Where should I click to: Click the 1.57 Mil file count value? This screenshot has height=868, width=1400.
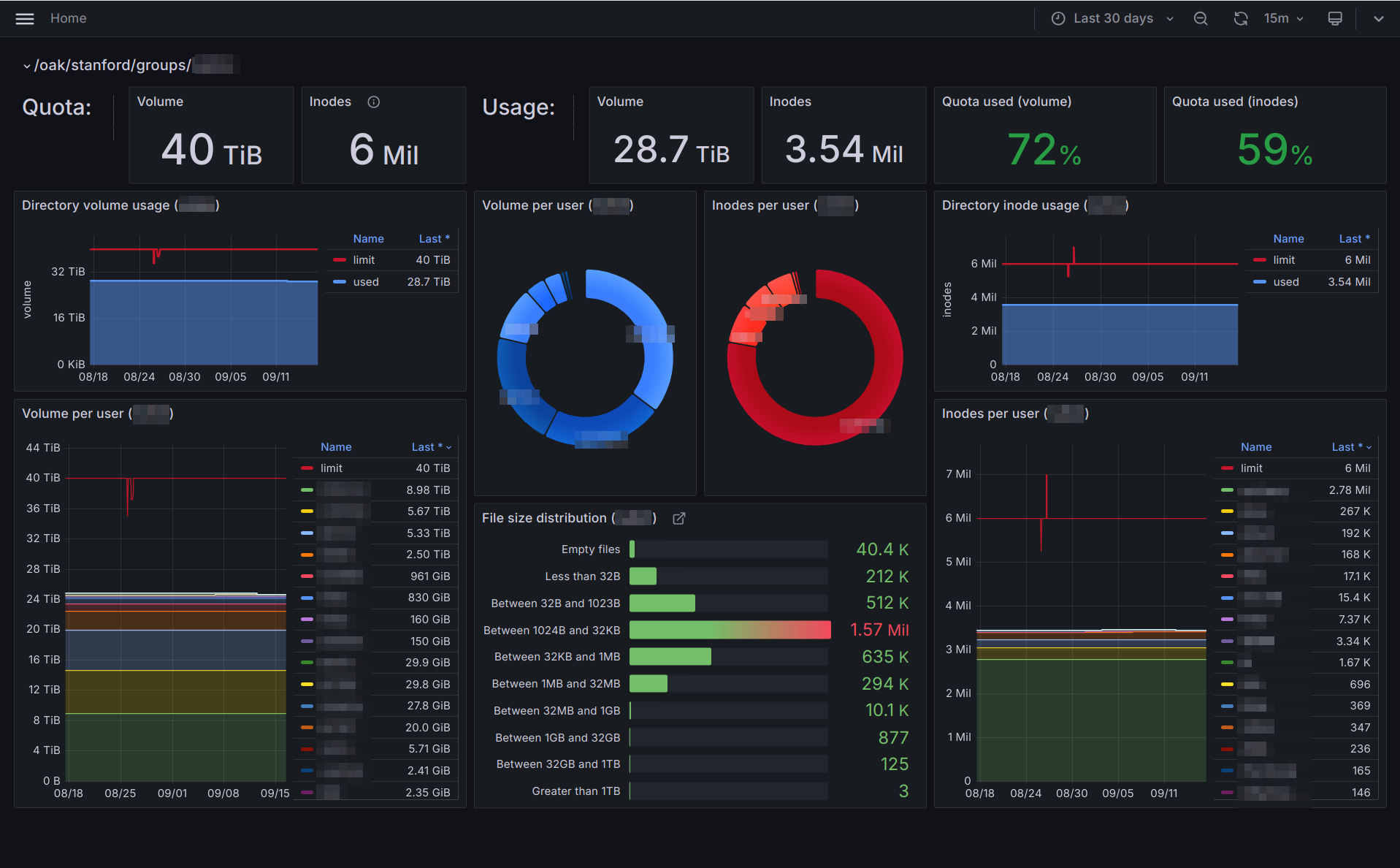pos(879,630)
